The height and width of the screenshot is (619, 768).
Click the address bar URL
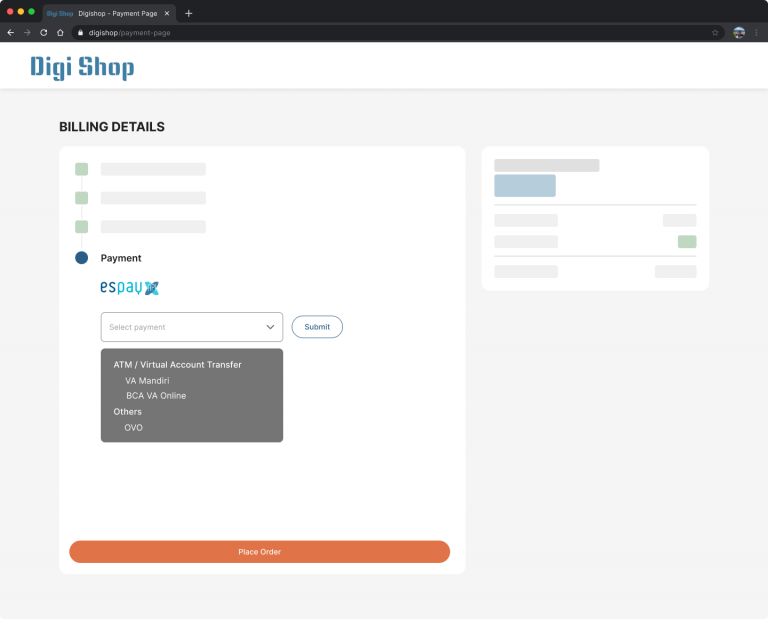click(x=129, y=33)
